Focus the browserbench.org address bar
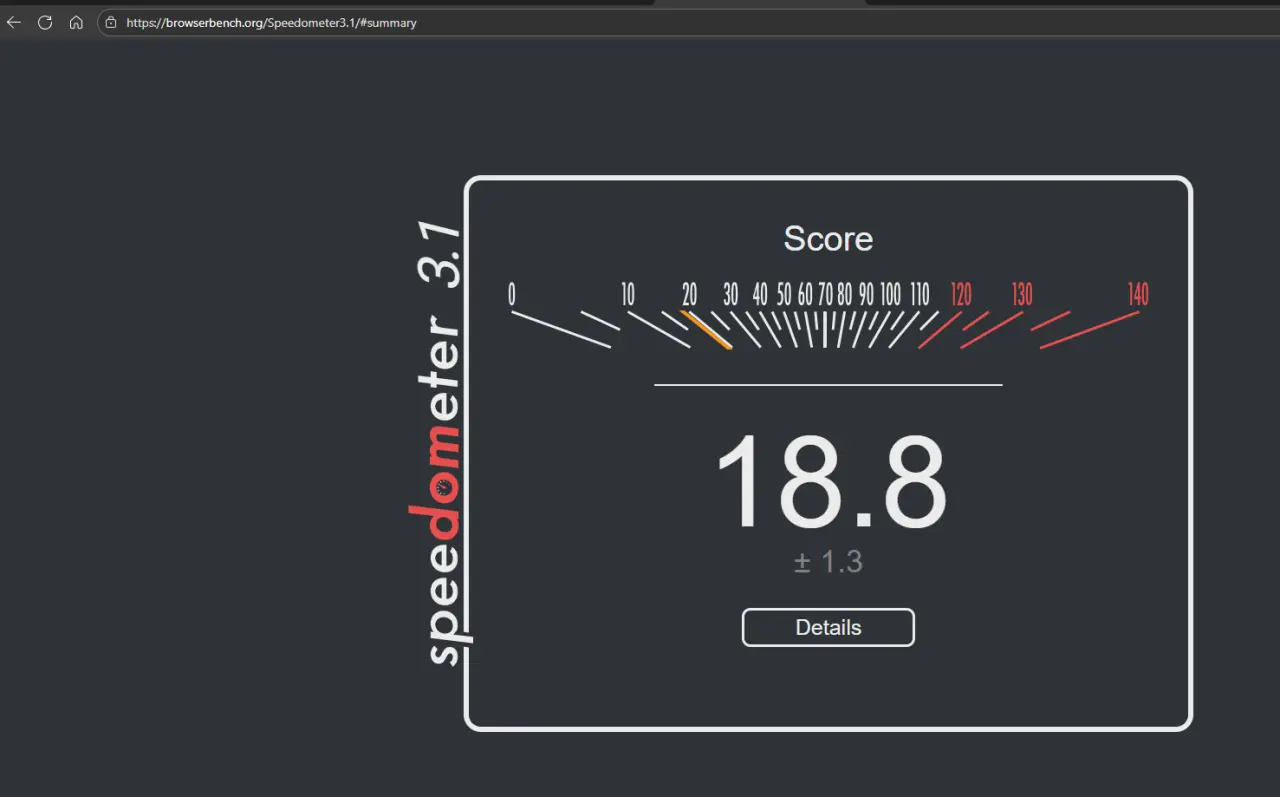The height and width of the screenshot is (797, 1280). 688,22
